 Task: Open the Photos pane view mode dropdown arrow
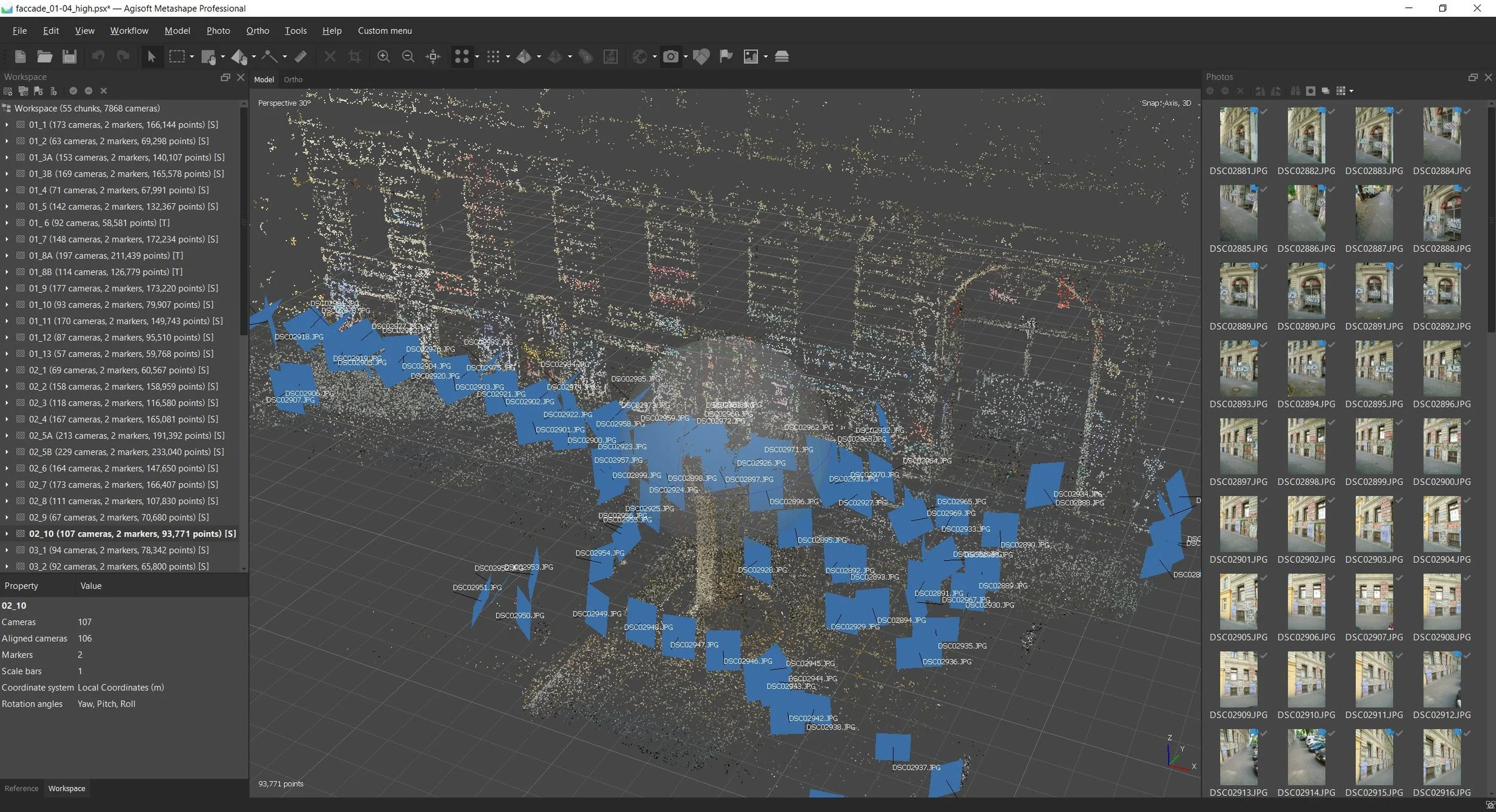pyautogui.click(x=1351, y=91)
